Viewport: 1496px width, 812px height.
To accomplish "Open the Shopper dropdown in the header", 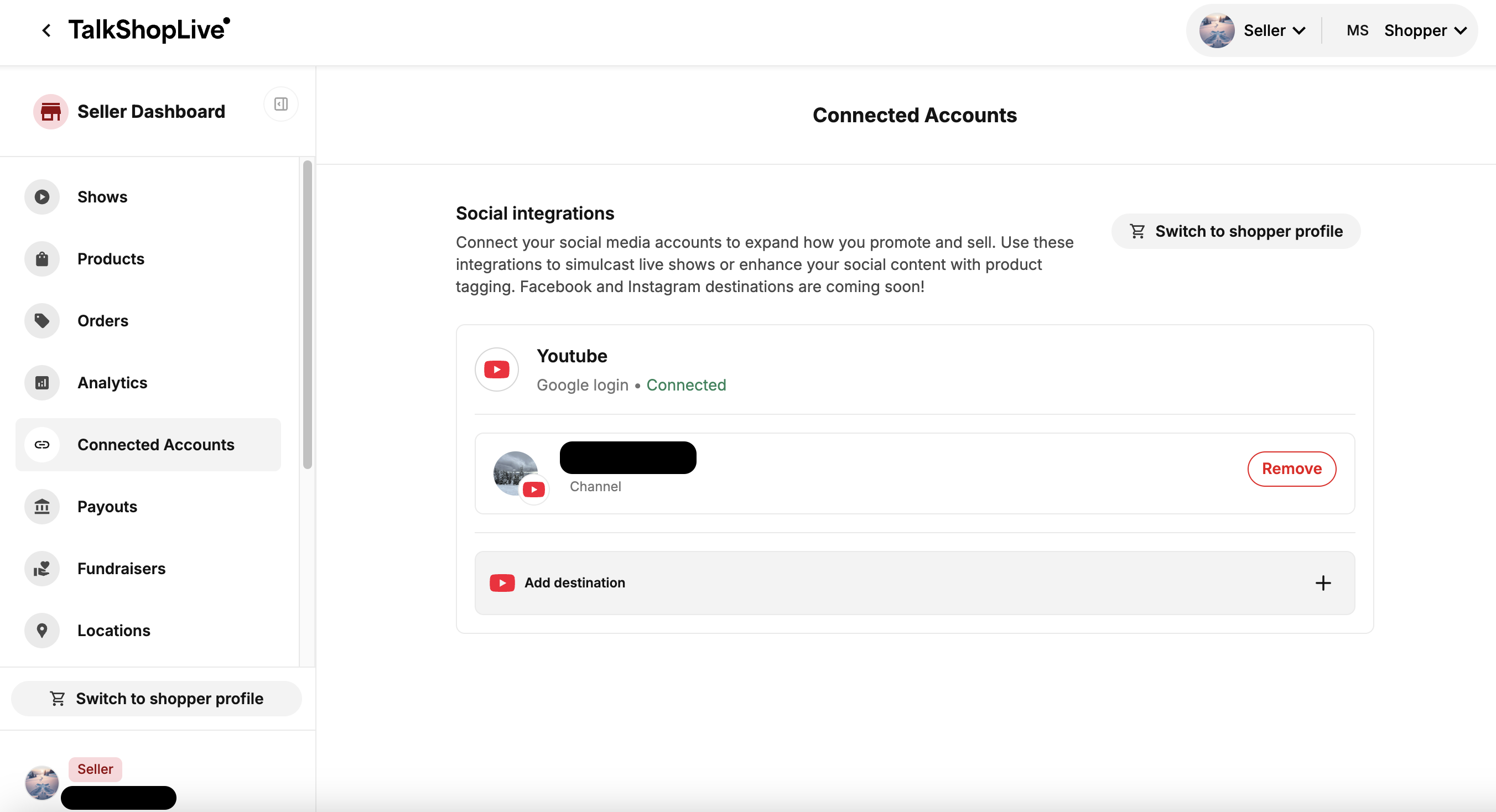I will pyautogui.click(x=1425, y=30).
